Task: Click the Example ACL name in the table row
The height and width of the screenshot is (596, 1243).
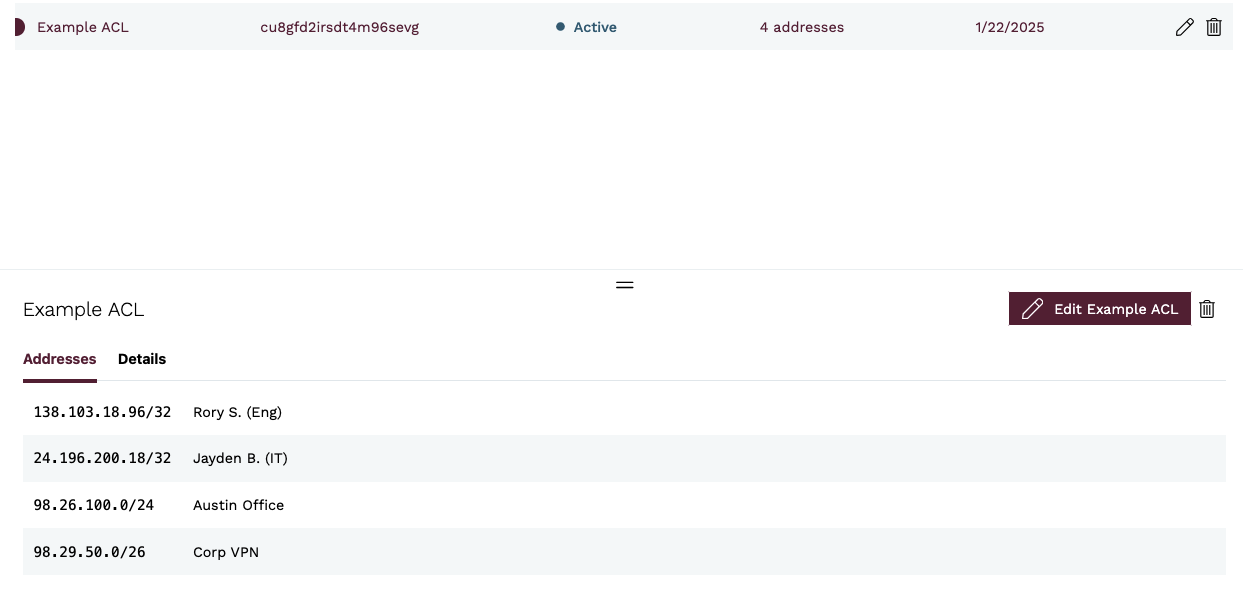Action: [83, 28]
